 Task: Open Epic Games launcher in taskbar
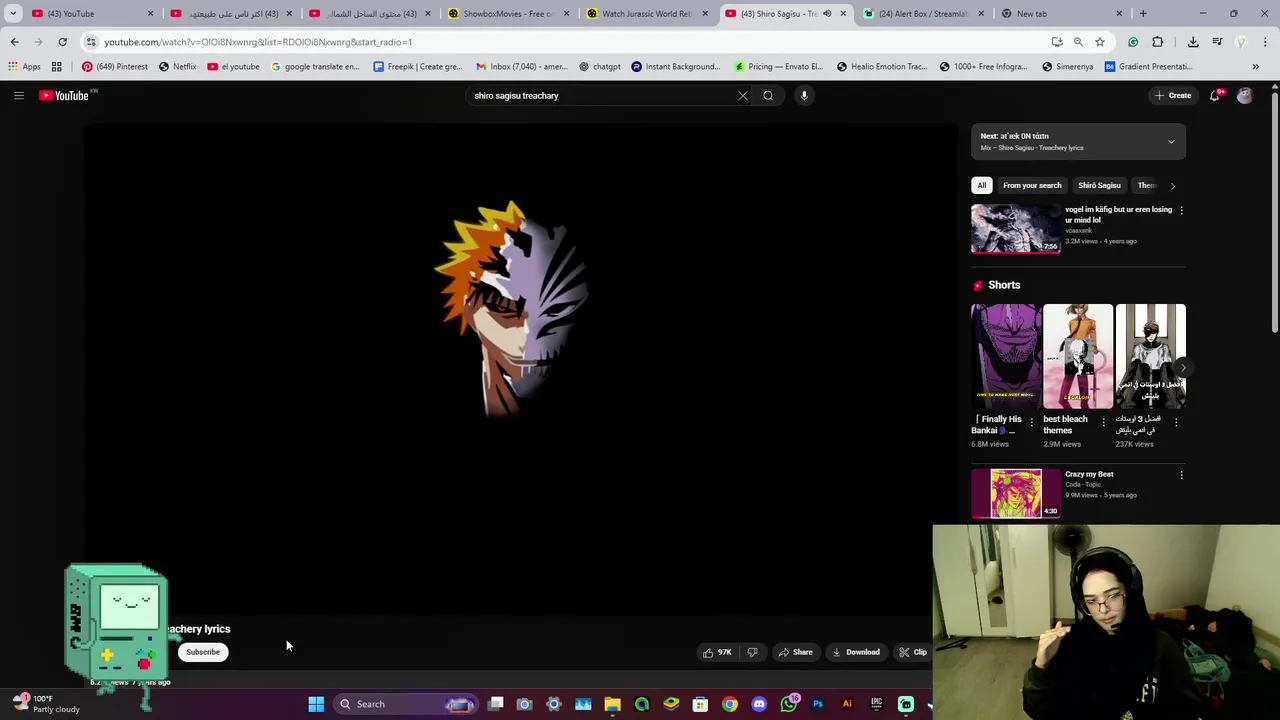[x=876, y=704]
